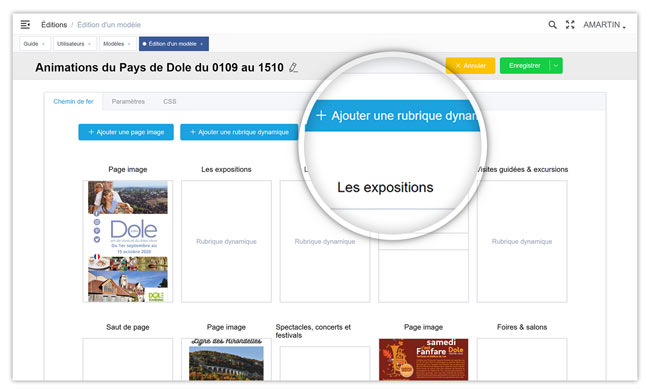The height and width of the screenshot is (390, 650).
Task: Click the Enregistrer button
Action: (525, 65)
